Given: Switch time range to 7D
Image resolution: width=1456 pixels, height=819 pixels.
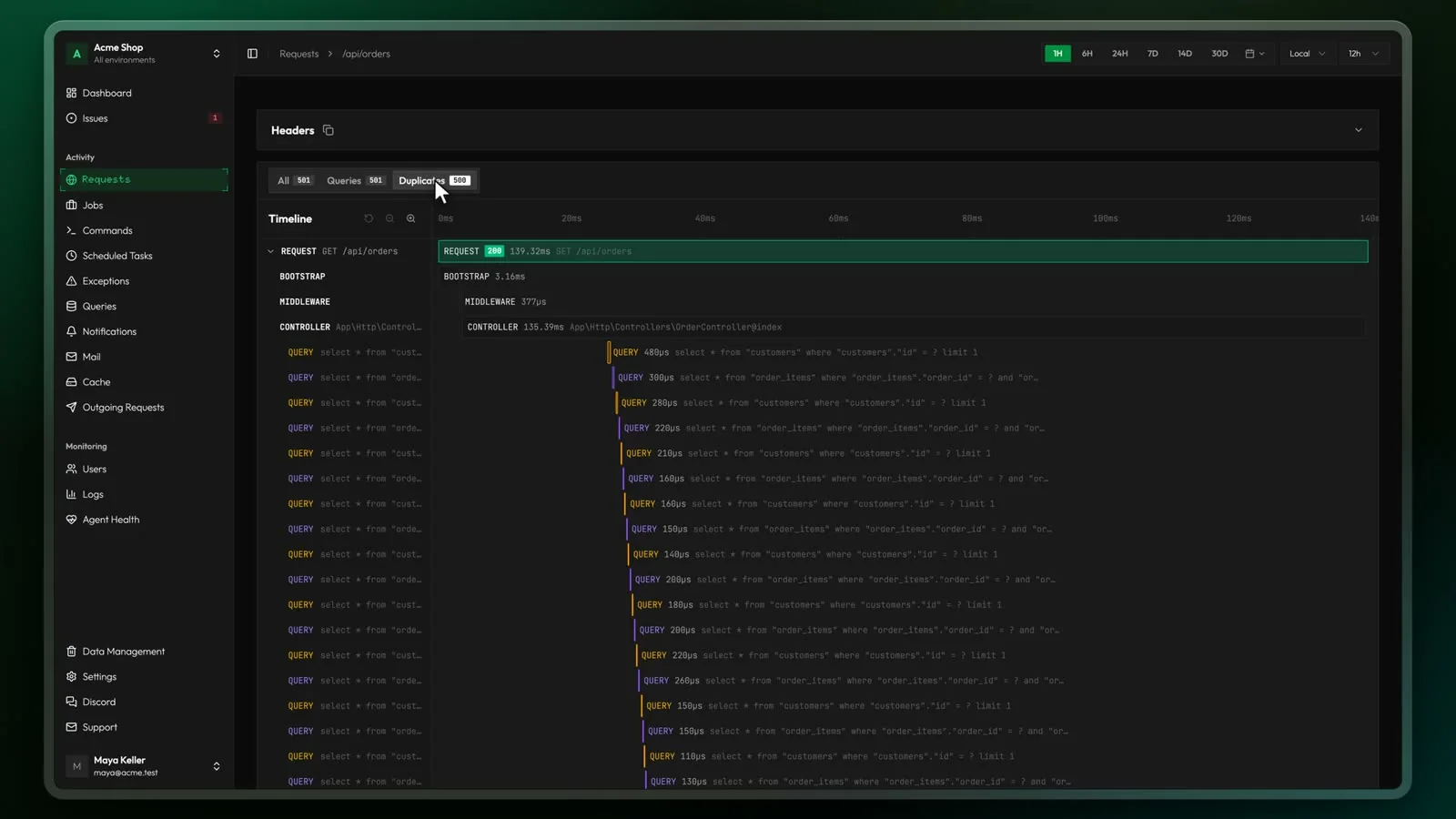Looking at the screenshot, I should (1152, 54).
